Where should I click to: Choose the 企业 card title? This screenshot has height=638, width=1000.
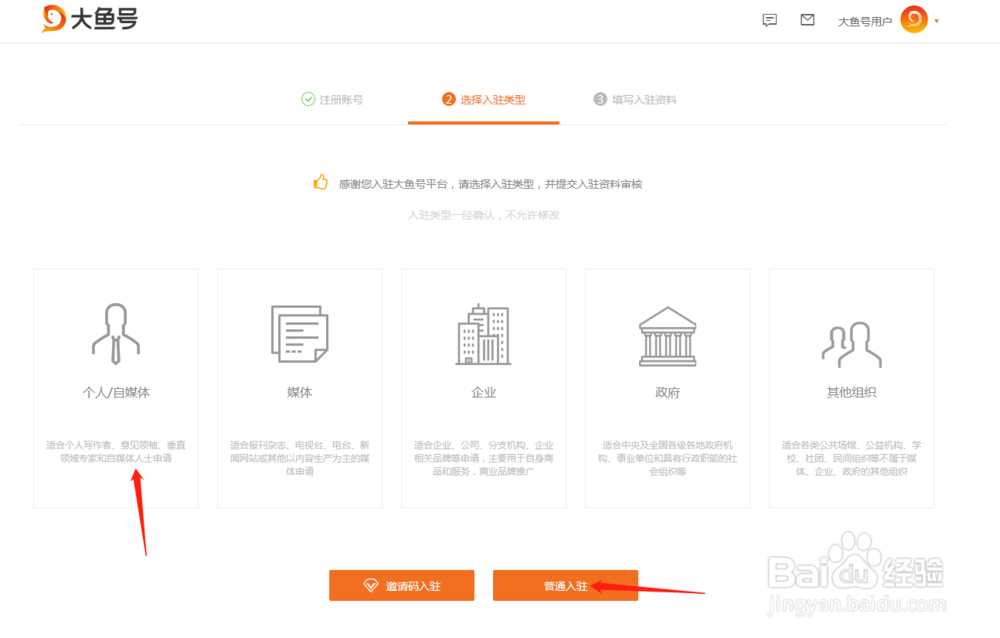483,392
